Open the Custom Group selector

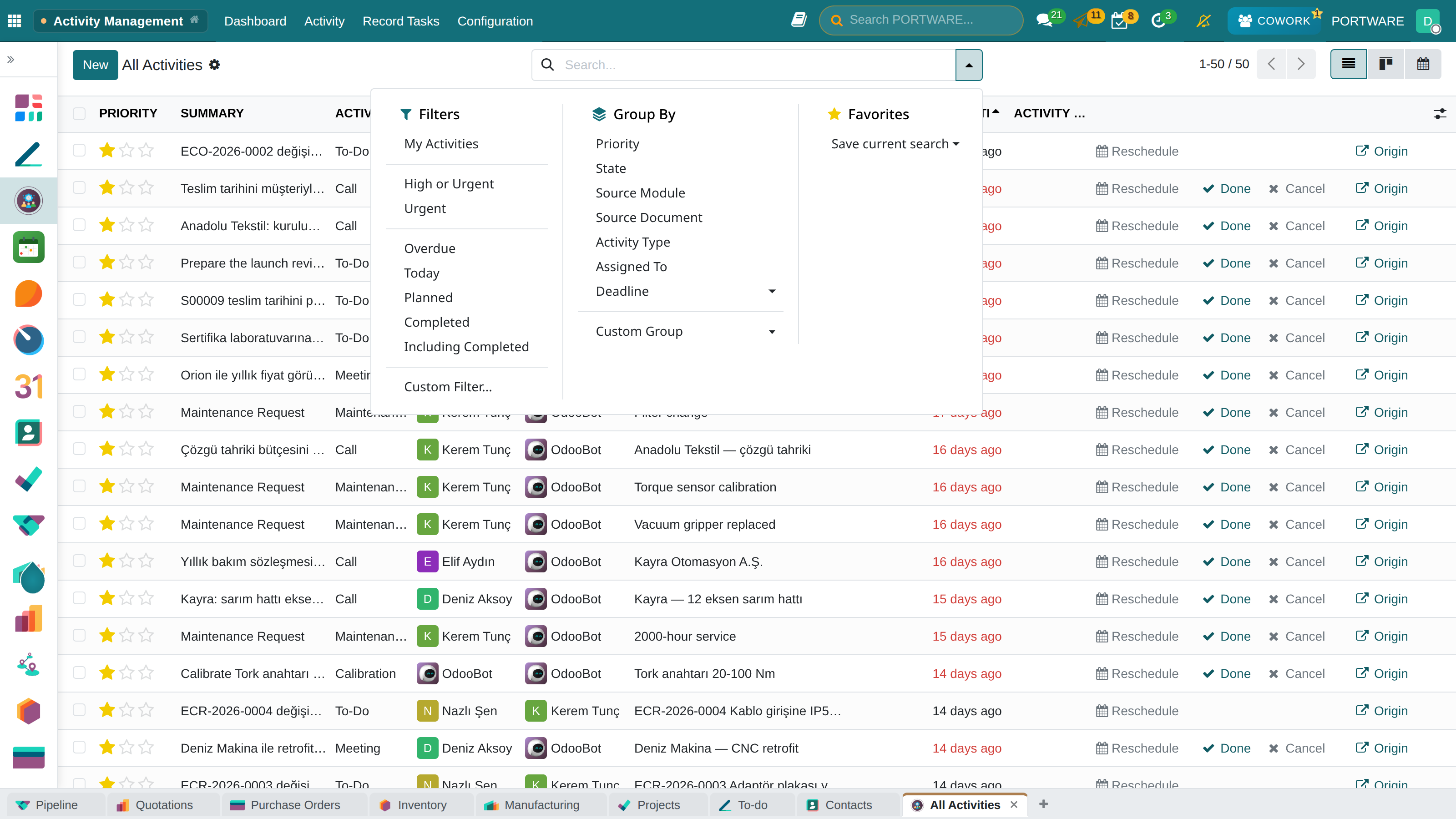(686, 331)
